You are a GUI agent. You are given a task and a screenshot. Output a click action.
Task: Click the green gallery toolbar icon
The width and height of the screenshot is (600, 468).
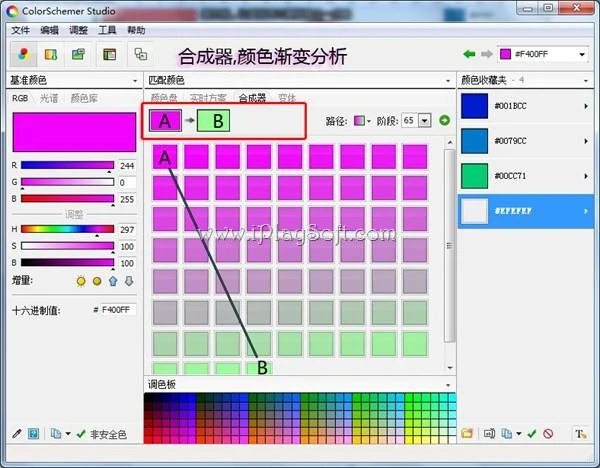pos(78,54)
